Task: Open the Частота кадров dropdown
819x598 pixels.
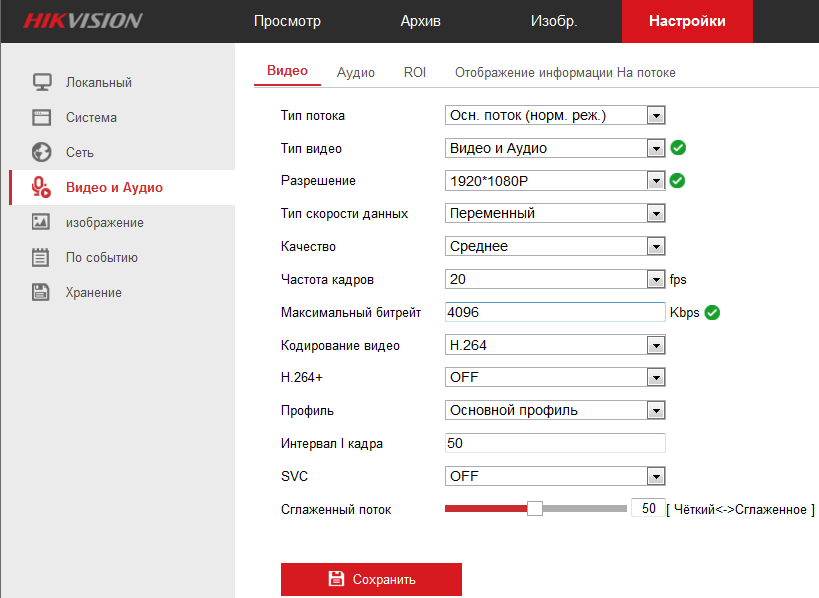Action: pyautogui.click(x=555, y=279)
